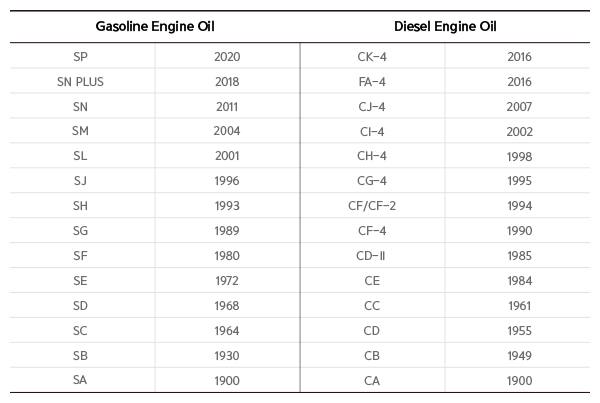The width and height of the screenshot is (600, 403).
Task: Select the CJ-4 diesel cell
Action: click(x=372, y=106)
